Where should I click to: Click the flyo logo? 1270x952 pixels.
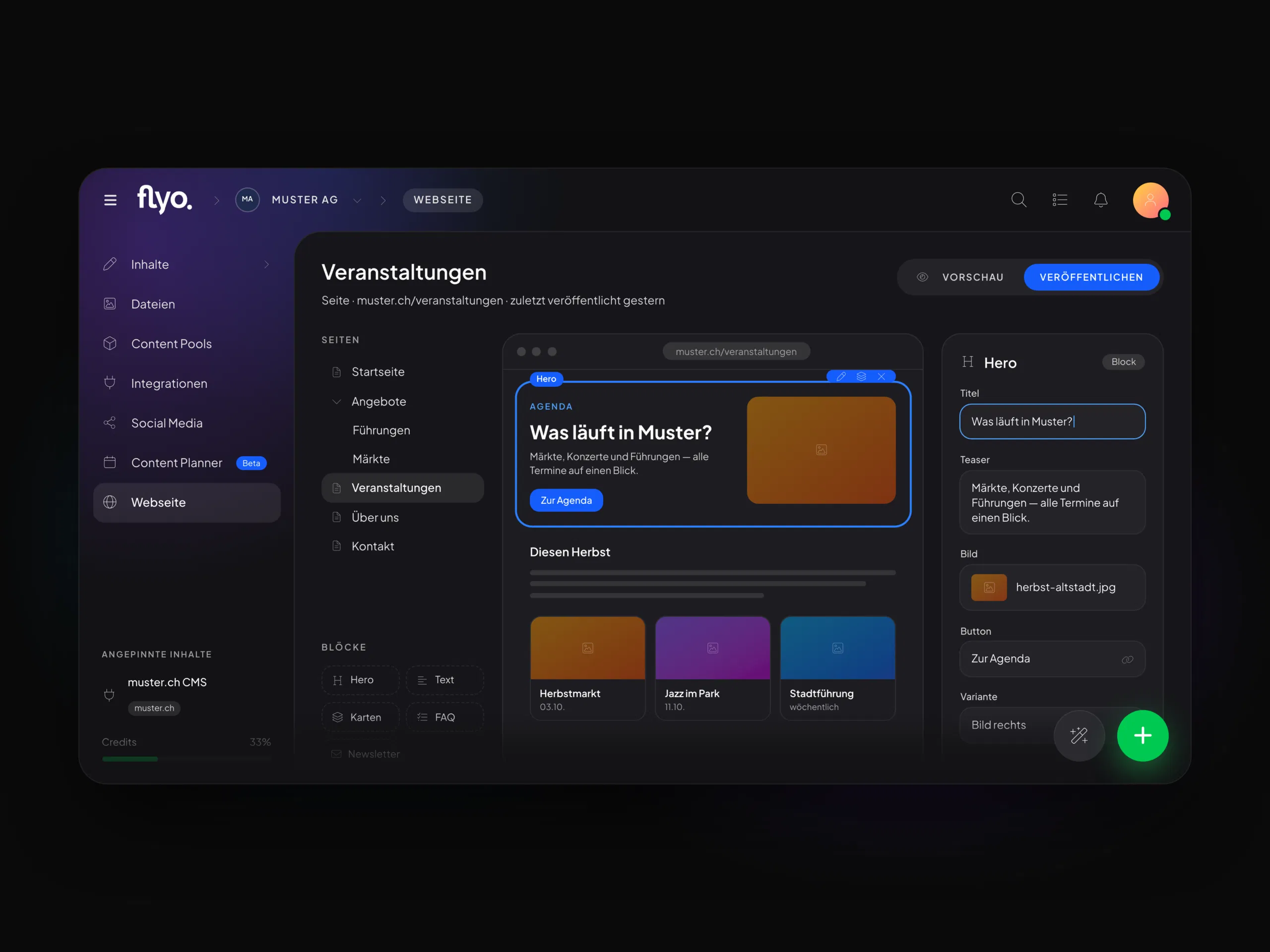165,199
